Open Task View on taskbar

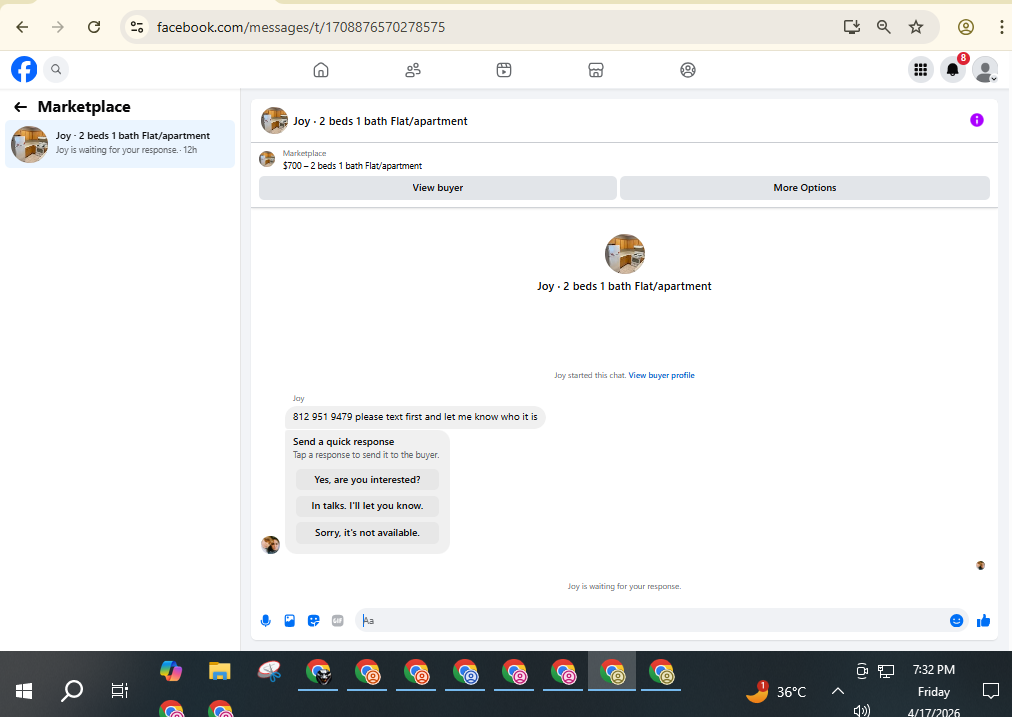(x=120, y=691)
